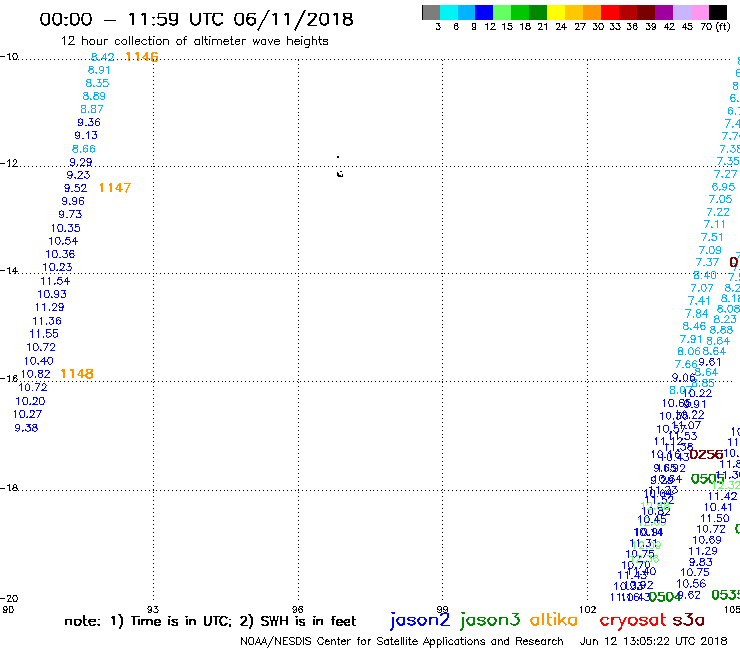Viewport: 740px width, 650px height.
Task: Click the wave height value 9.13
Action: 86,135
